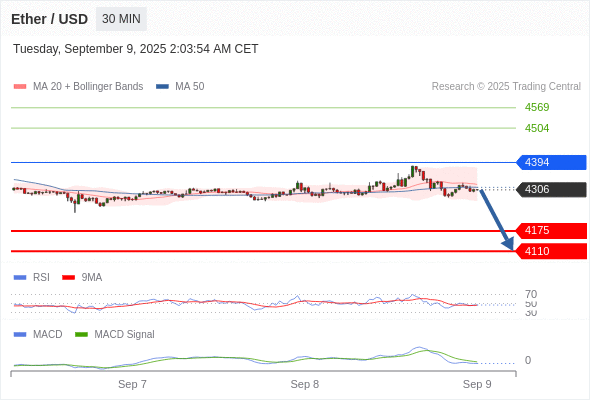
Task: Select the Sep 7 axis label
Action: pyautogui.click(x=132, y=384)
